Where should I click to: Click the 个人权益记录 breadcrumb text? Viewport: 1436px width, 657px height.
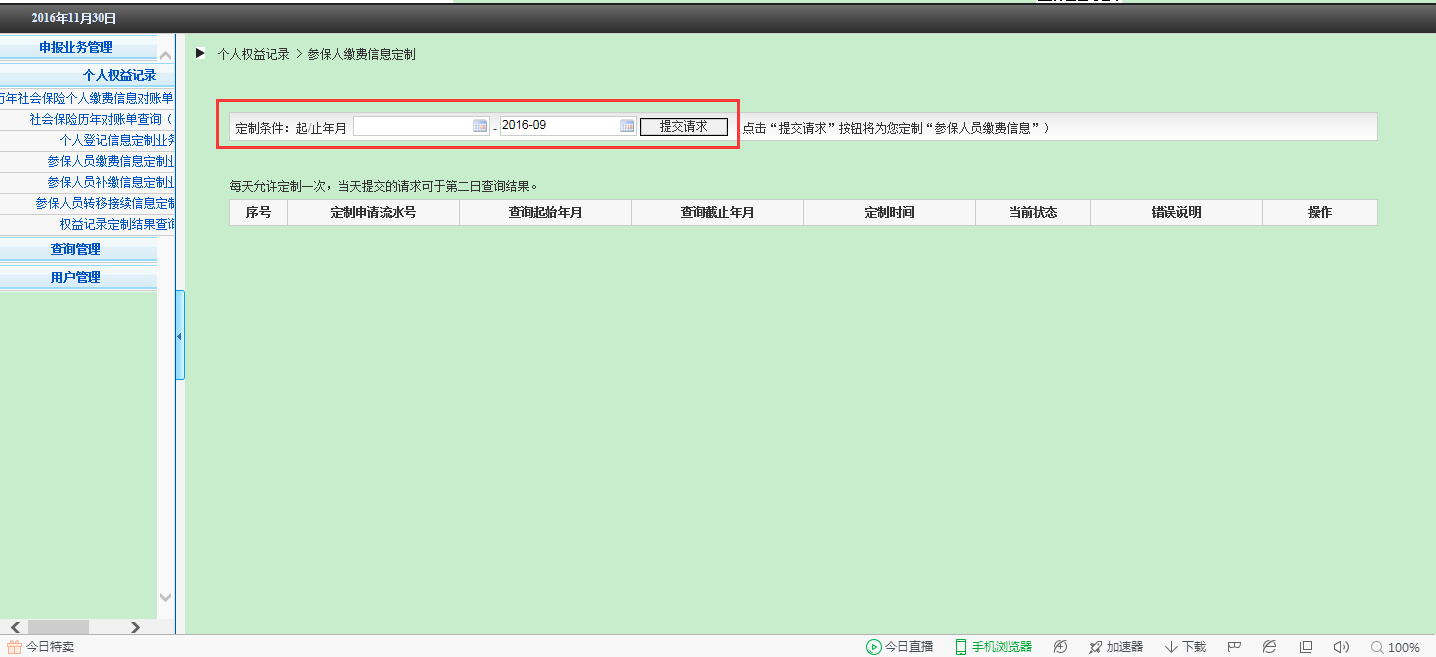tap(253, 54)
